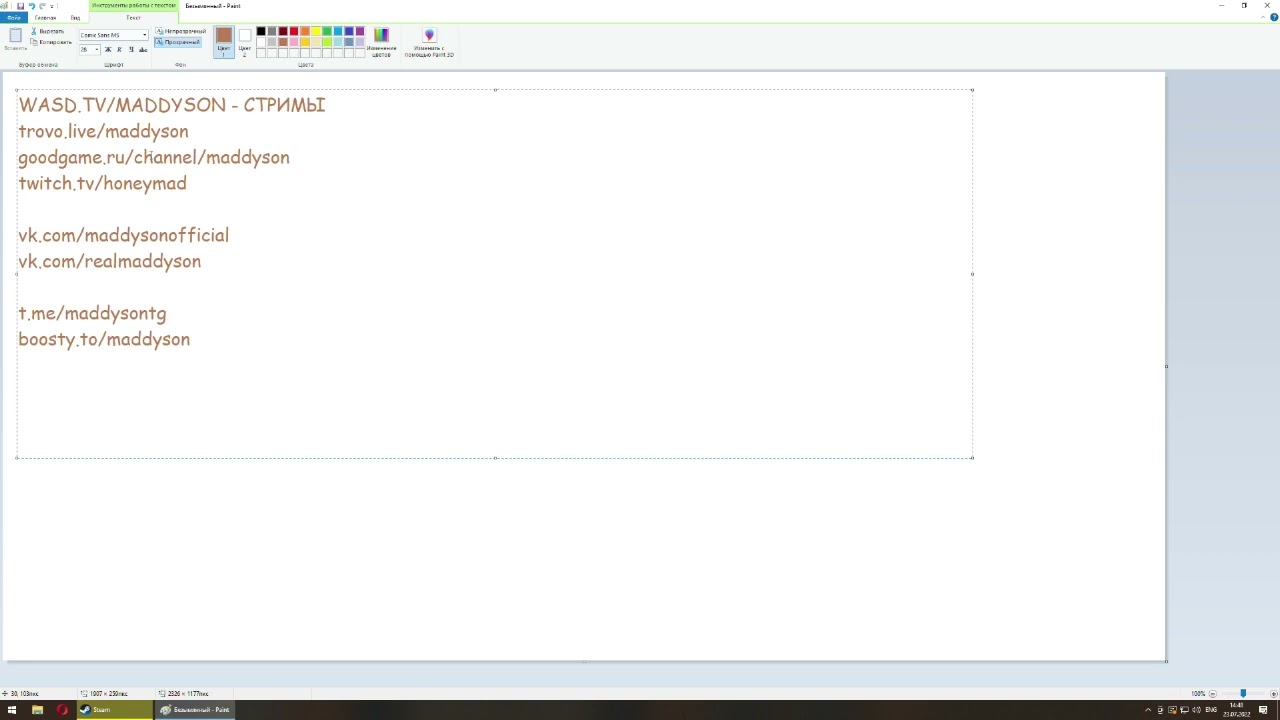Open the quick access toolbar customize arrow
Screen dimensions: 1280x720
coord(53,6)
